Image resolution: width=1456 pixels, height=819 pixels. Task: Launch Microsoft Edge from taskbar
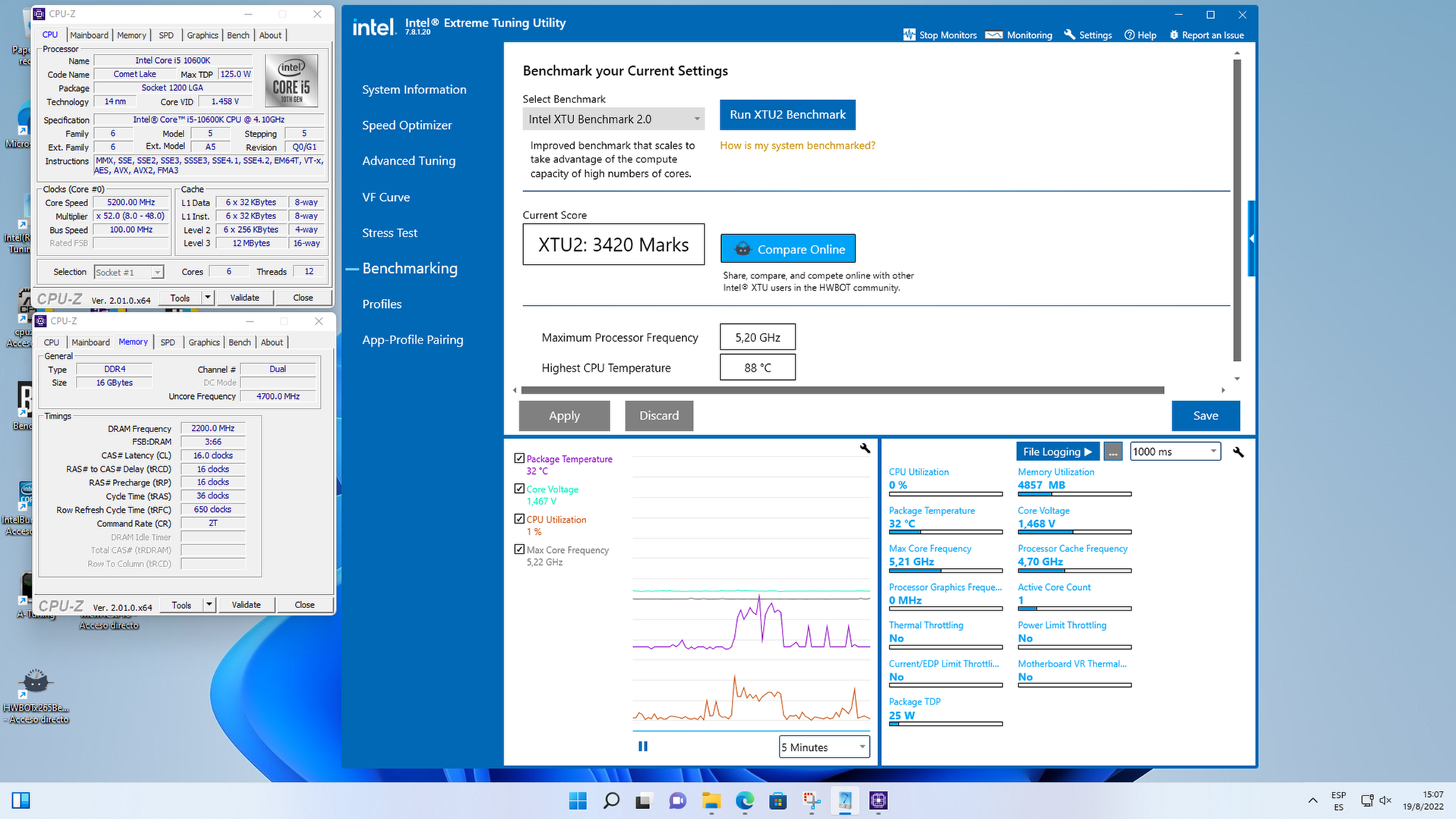tap(745, 801)
